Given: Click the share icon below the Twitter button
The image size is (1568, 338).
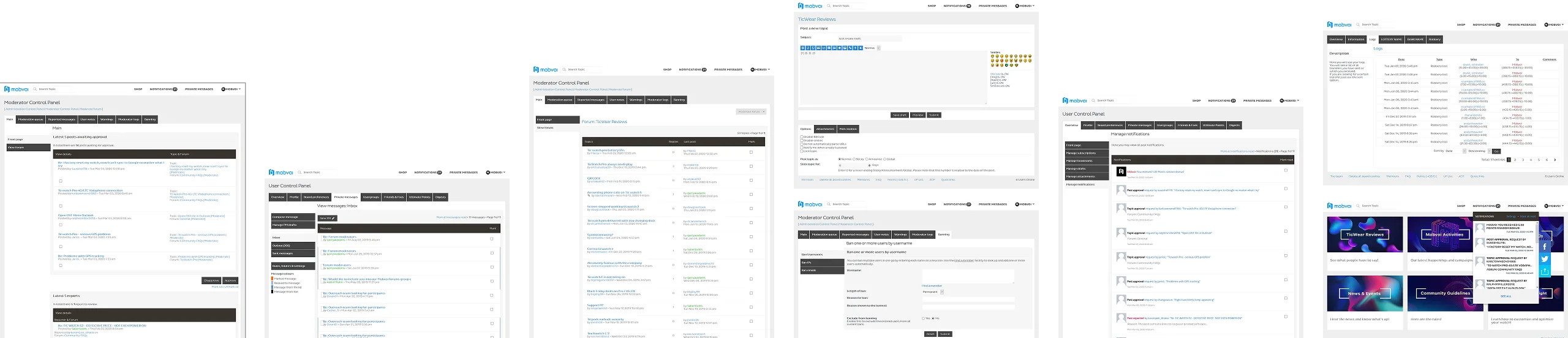Looking at the screenshot, I should coord(1545,271).
